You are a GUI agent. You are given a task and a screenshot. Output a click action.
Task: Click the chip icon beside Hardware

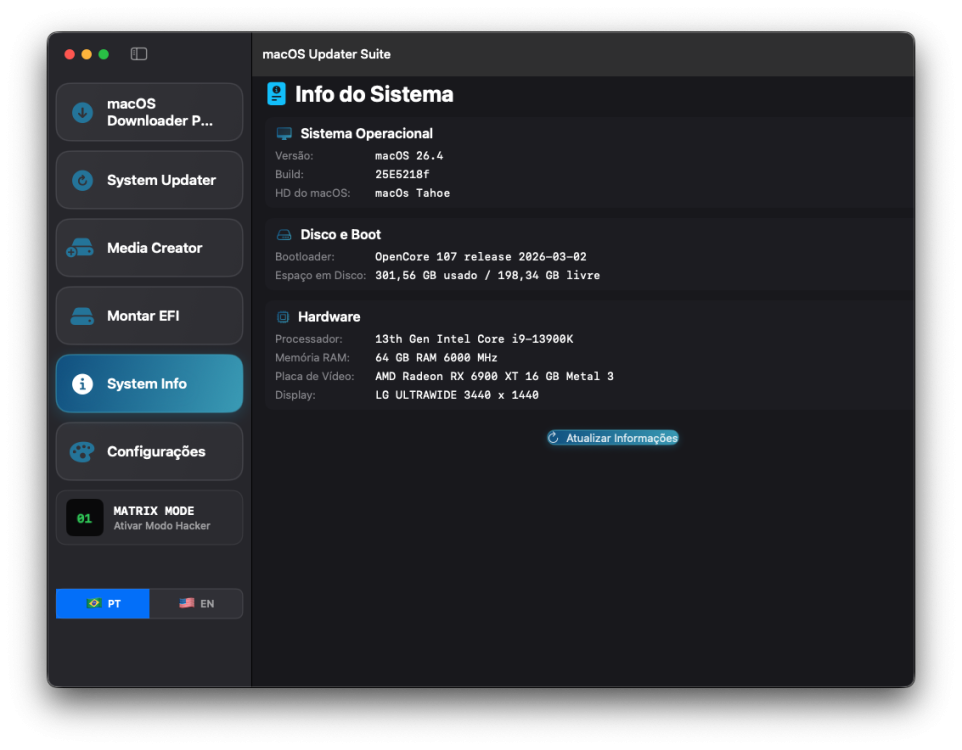click(283, 317)
